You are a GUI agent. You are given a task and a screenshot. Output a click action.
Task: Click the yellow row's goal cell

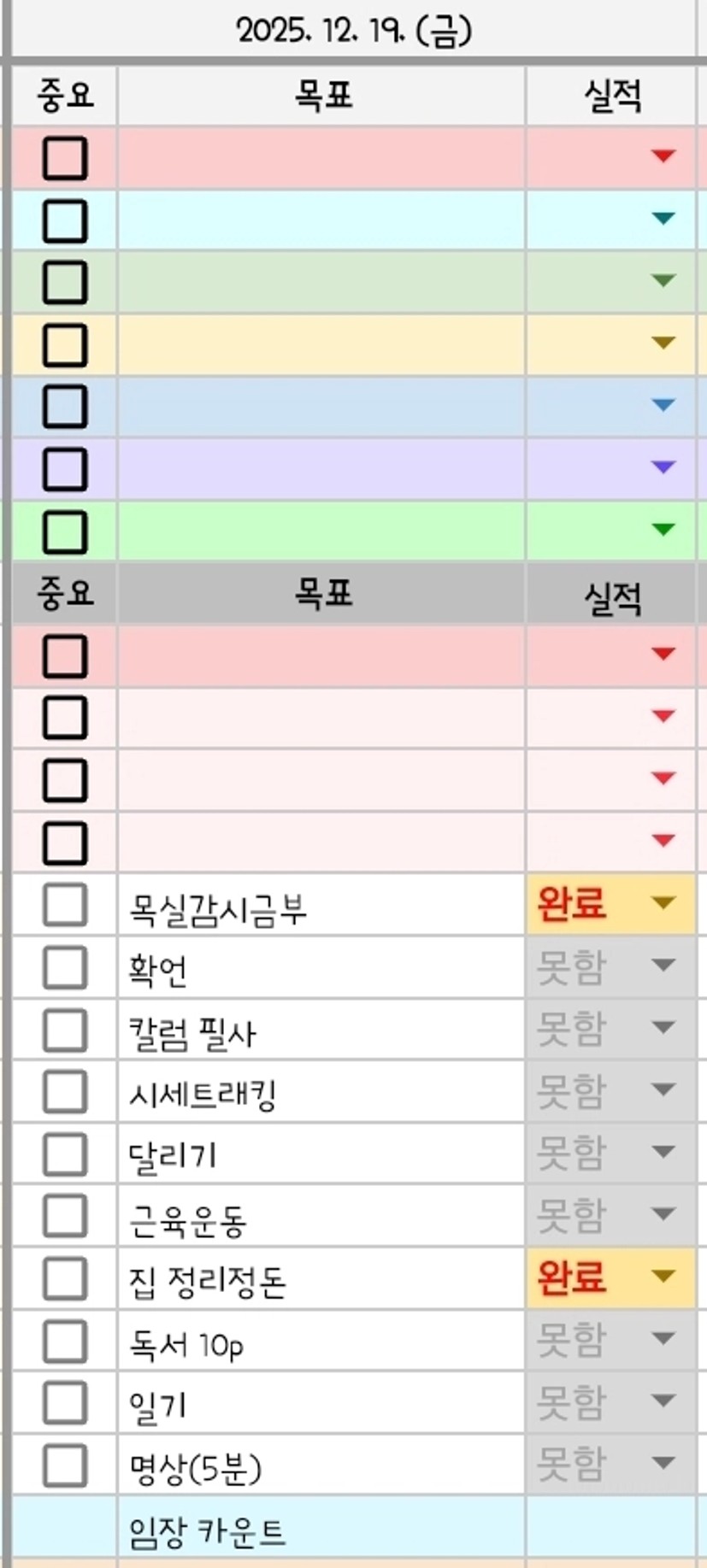point(321,344)
